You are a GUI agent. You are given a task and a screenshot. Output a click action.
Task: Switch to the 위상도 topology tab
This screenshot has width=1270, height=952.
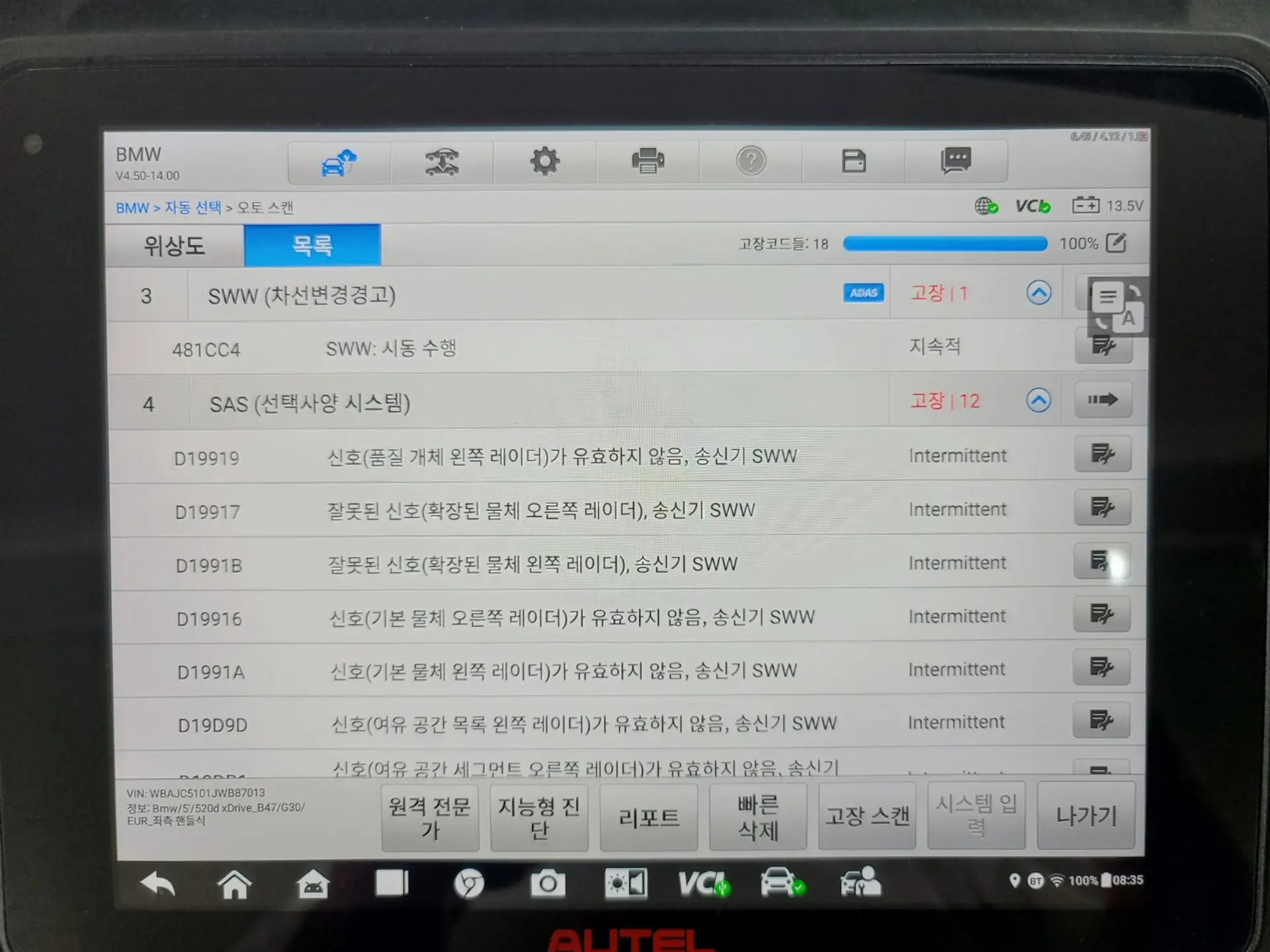click(x=175, y=246)
